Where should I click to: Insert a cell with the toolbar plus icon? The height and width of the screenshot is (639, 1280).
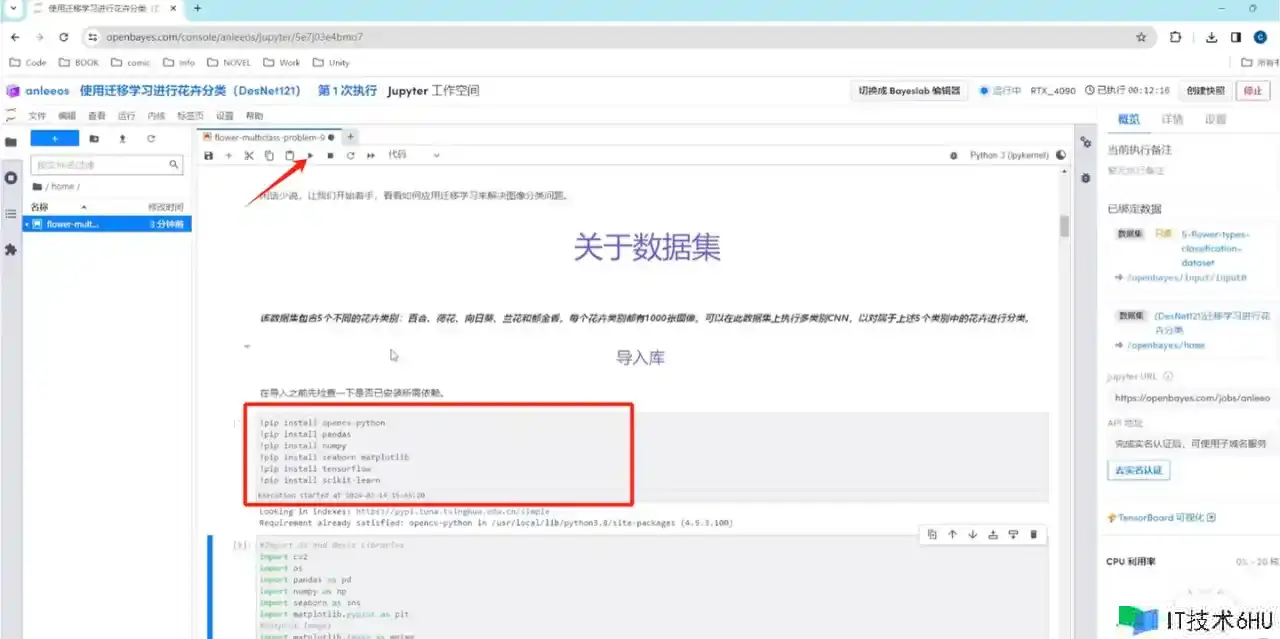click(x=229, y=155)
